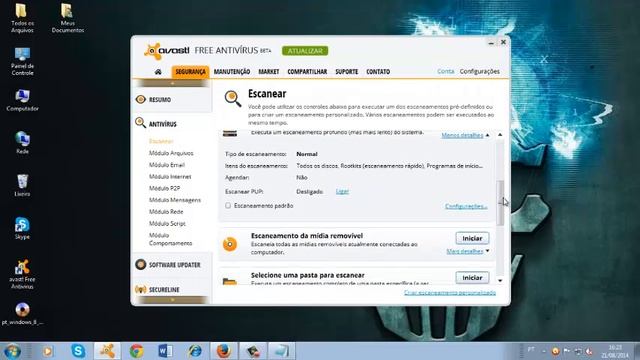Click taskbar clock and date
The width and height of the screenshot is (640, 360).
pos(615,351)
